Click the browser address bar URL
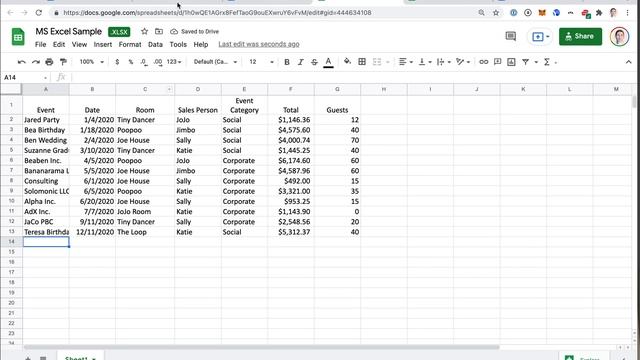 218,13
